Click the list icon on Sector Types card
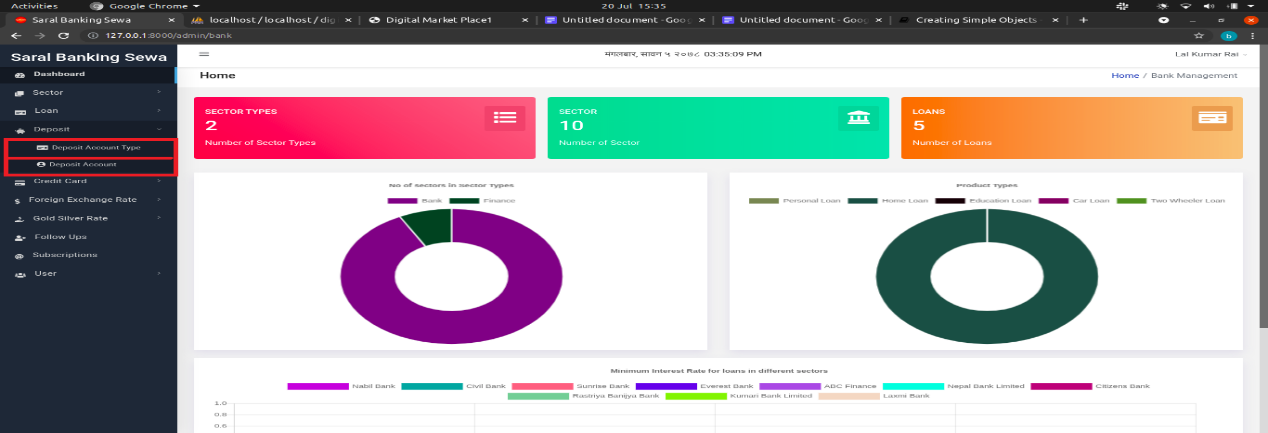Screen dimensions: 1268x433 [x=505, y=118]
